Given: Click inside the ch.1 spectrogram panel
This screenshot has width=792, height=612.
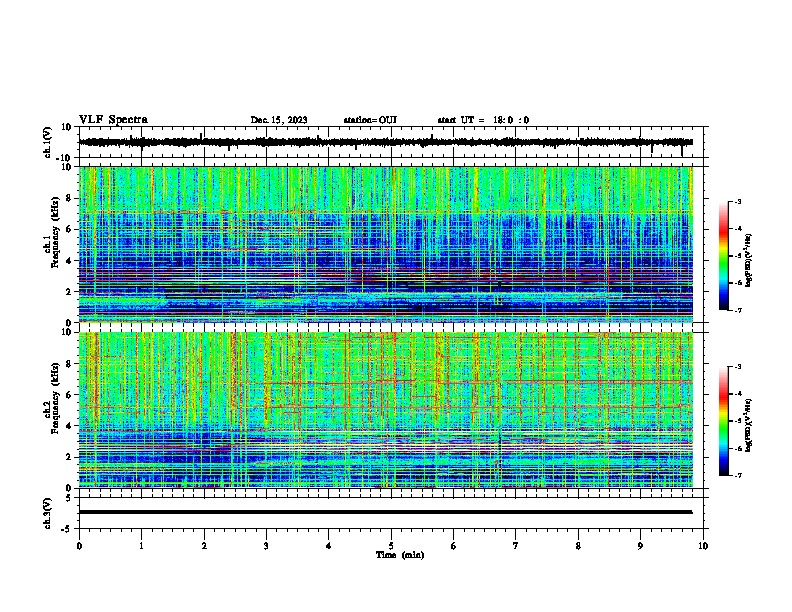Looking at the screenshot, I should pos(386,244).
